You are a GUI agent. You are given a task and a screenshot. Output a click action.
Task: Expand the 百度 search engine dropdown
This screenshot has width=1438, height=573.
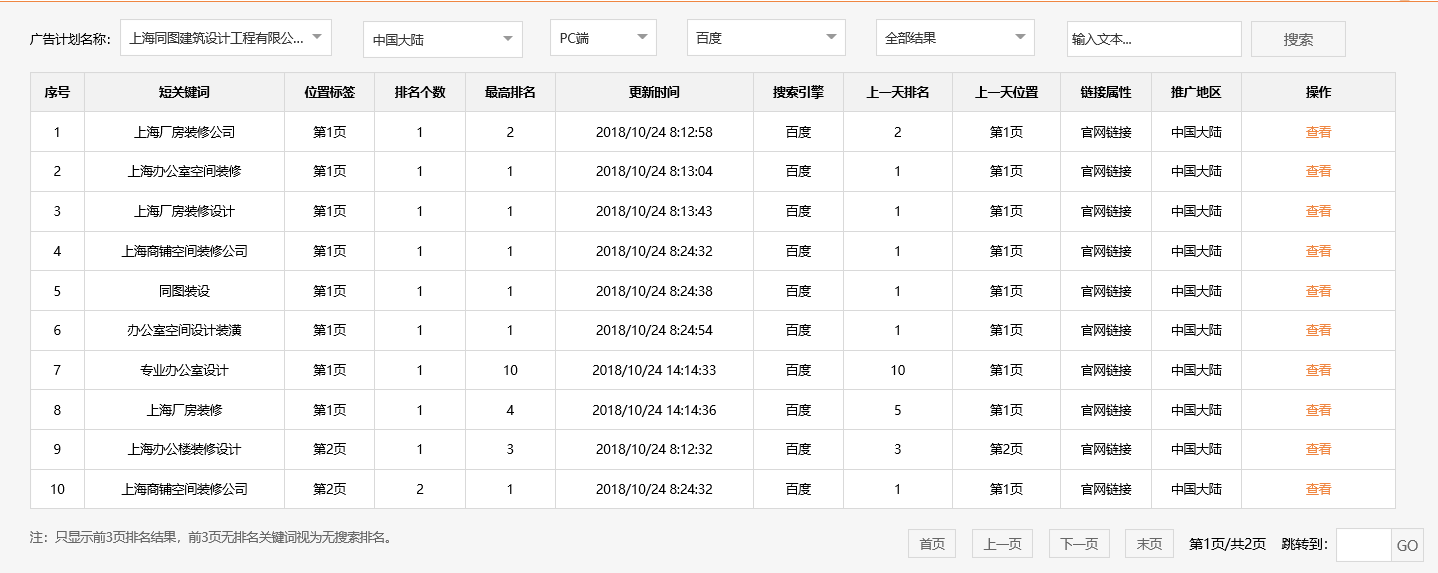(766, 38)
